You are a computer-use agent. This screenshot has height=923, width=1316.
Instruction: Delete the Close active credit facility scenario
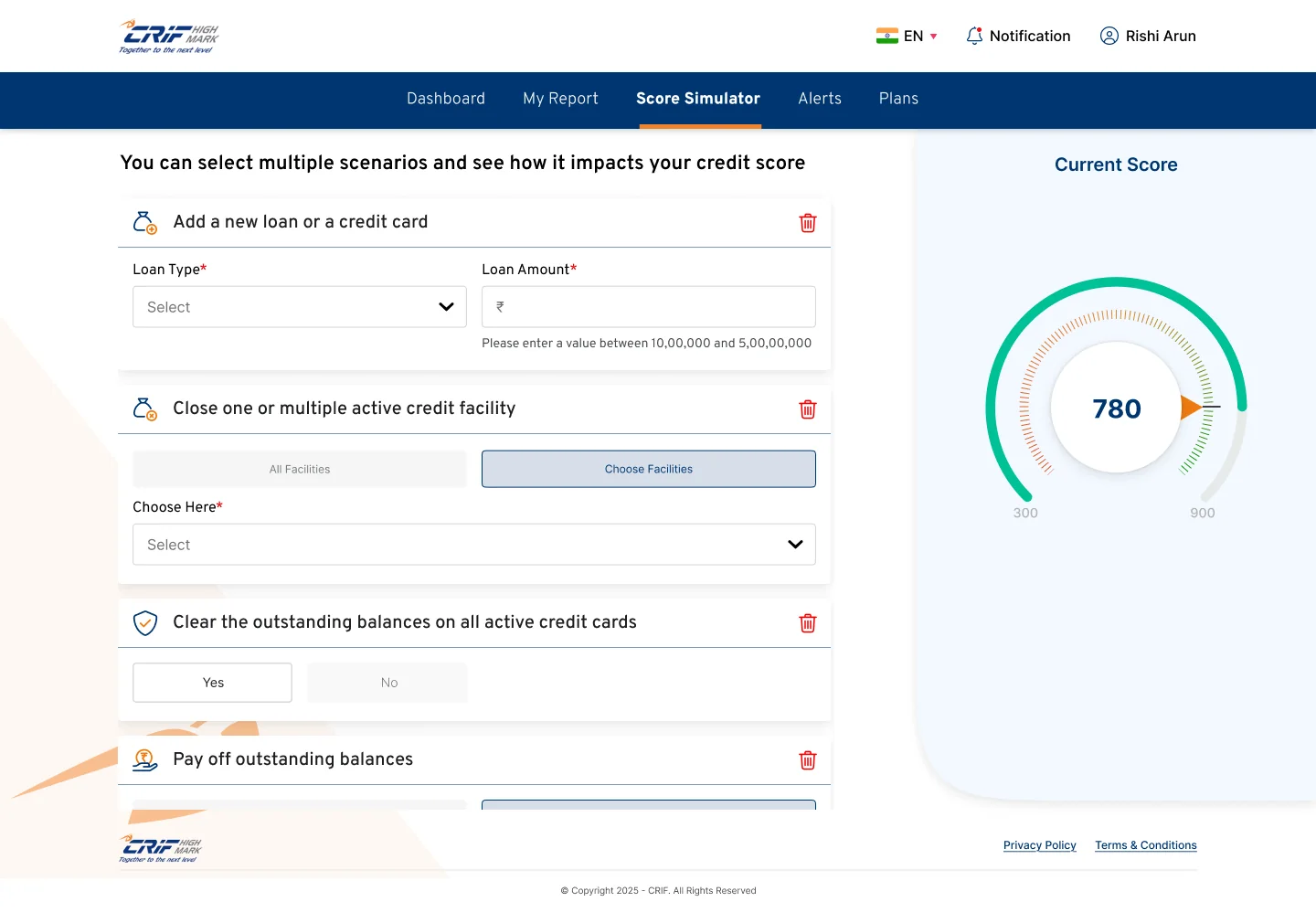808,409
